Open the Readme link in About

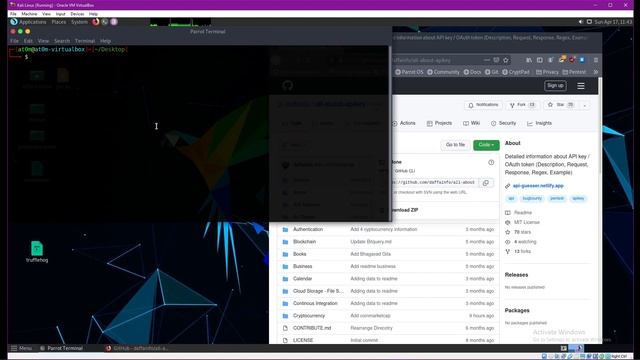[522, 213]
